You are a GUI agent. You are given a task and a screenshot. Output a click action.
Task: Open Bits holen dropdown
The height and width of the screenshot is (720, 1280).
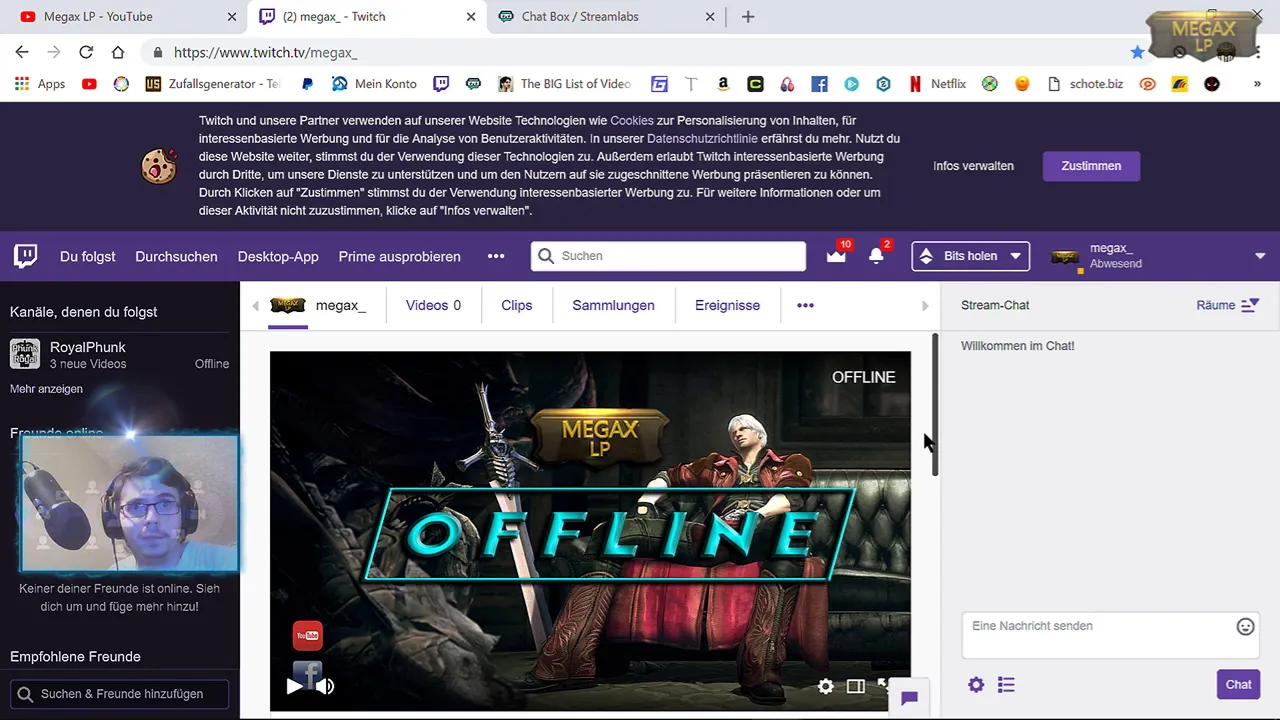[x=971, y=256]
